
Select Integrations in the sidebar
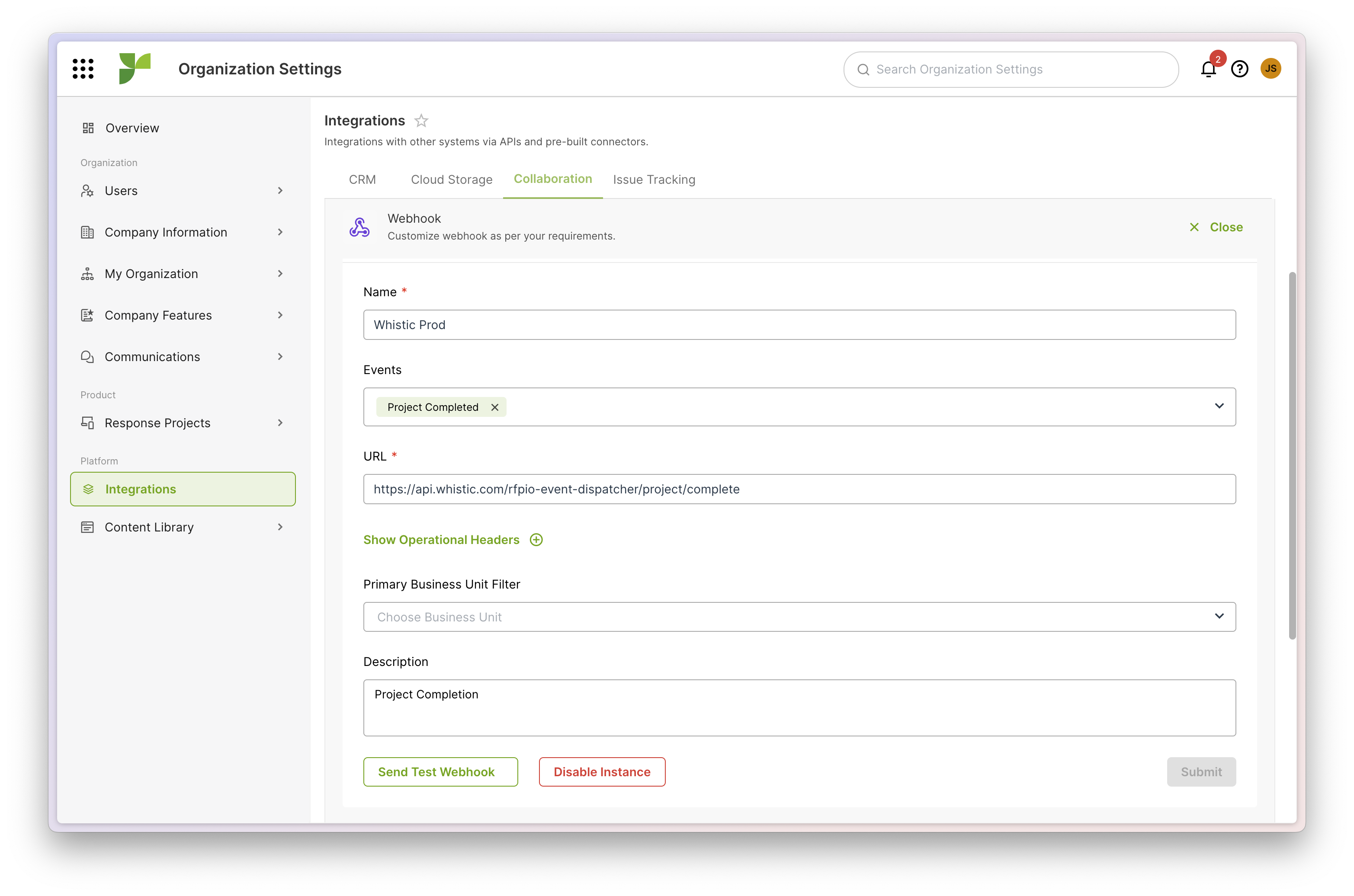click(183, 489)
